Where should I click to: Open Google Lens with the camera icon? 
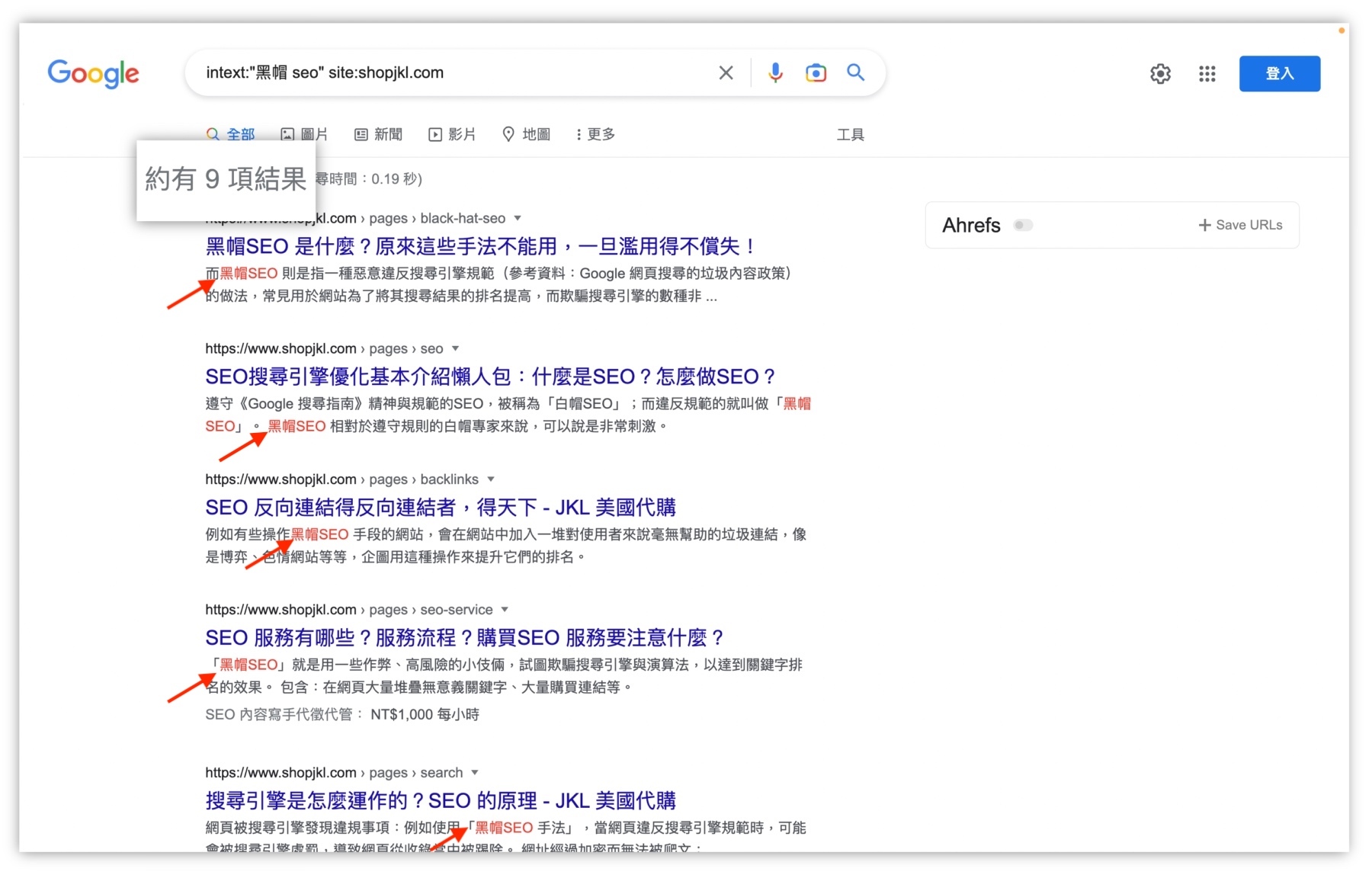[816, 72]
